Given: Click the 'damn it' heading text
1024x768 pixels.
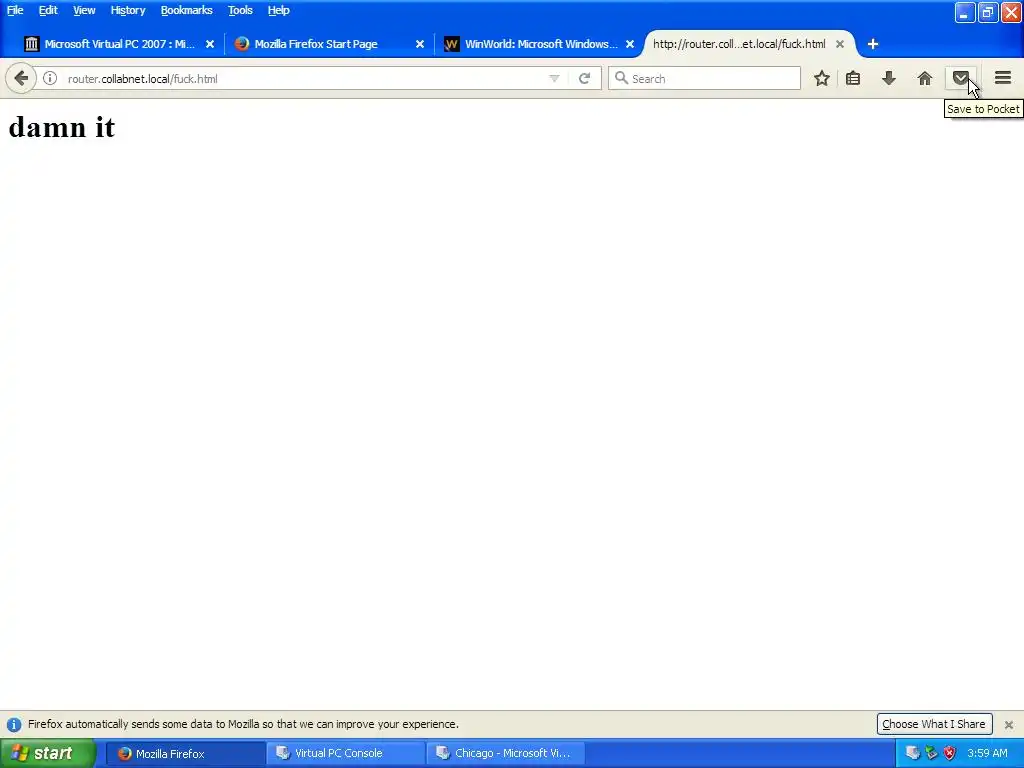Looking at the screenshot, I should (x=62, y=127).
